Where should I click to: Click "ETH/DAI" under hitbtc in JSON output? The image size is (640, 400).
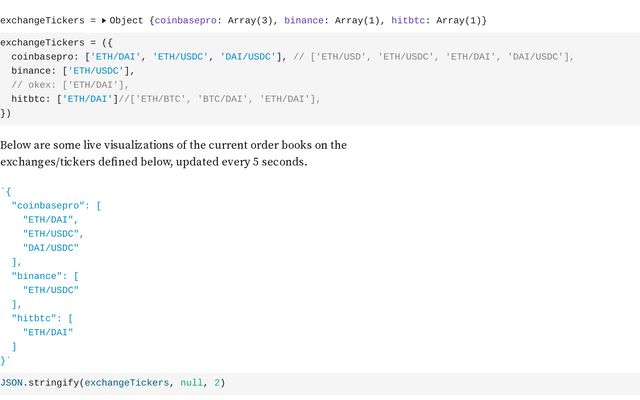[48, 333]
